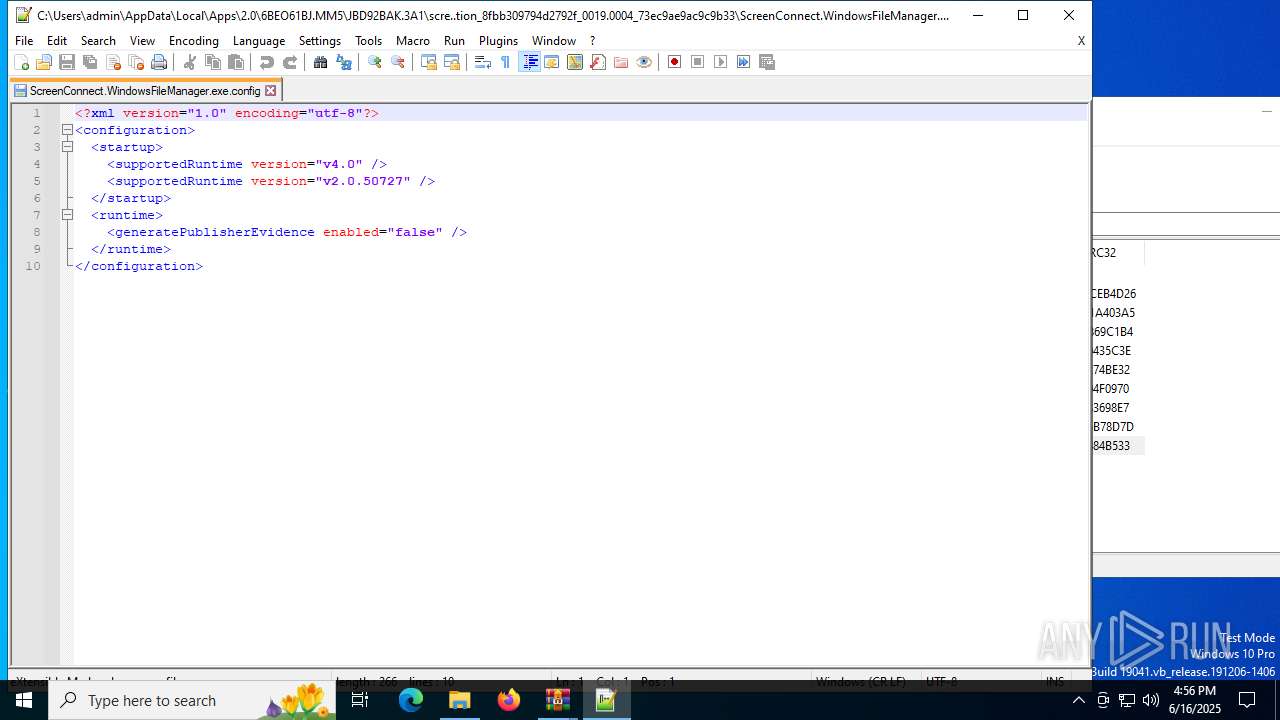The height and width of the screenshot is (720, 1280).
Task: Click the Print toolbar icon
Action: point(159,62)
